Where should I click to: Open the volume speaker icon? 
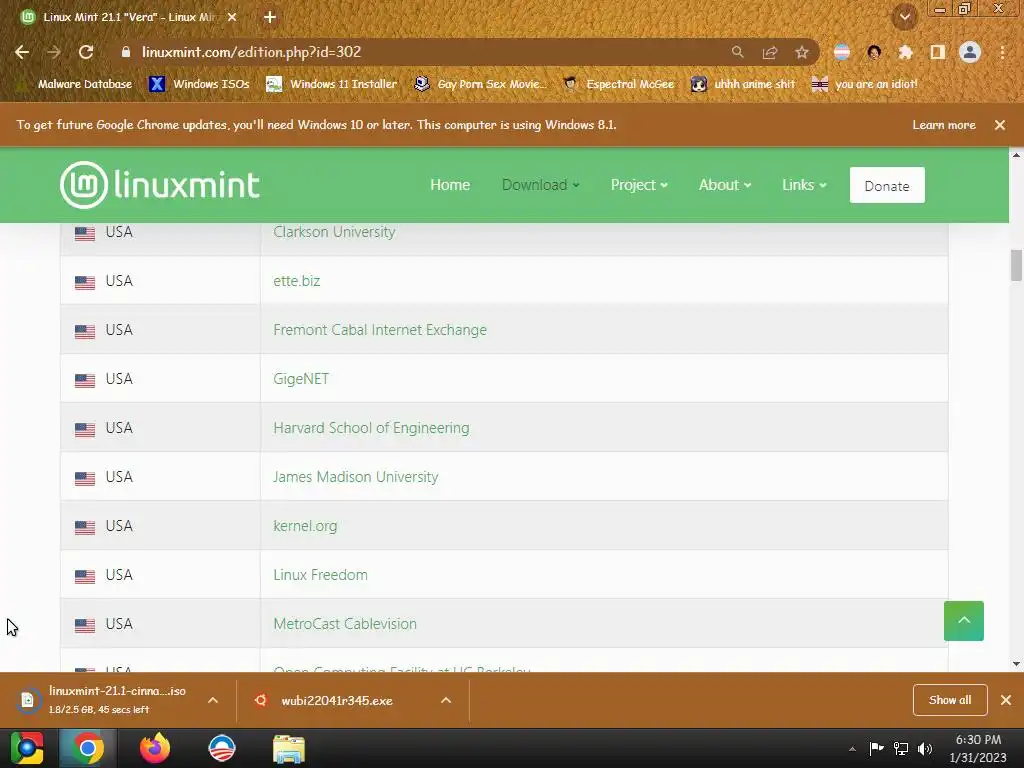point(925,748)
